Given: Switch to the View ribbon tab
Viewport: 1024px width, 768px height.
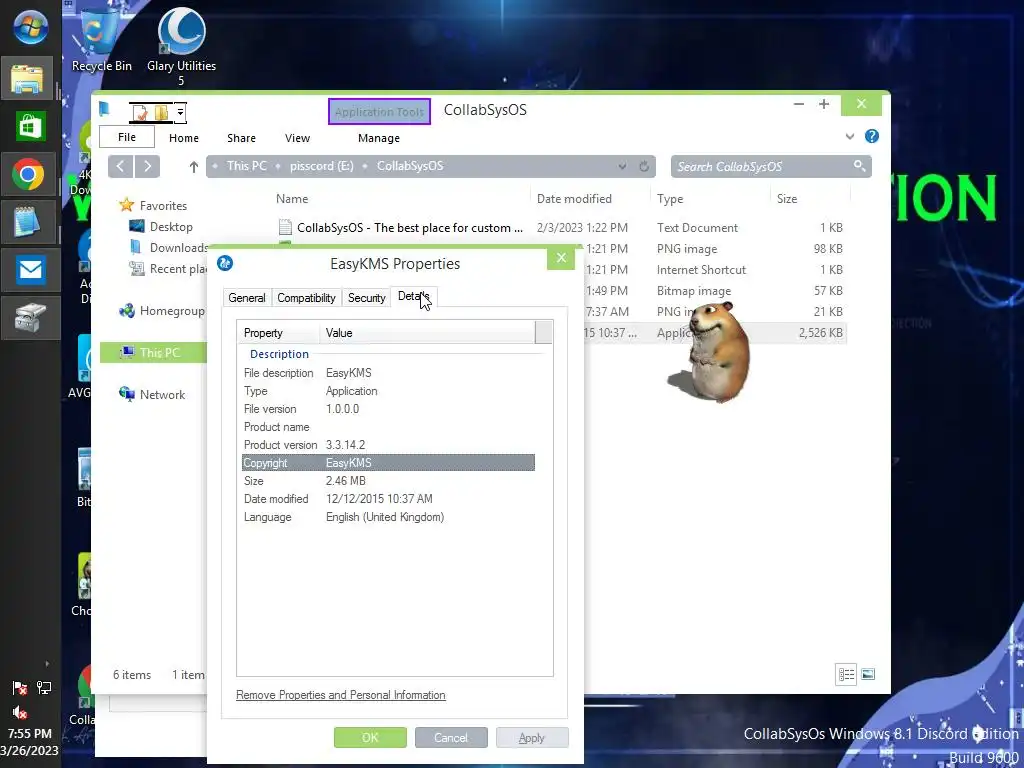Looking at the screenshot, I should (297, 138).
